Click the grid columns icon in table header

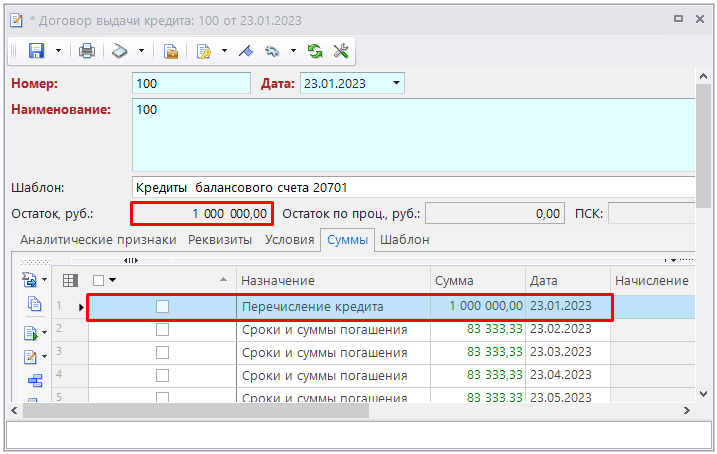coord(70,281)
